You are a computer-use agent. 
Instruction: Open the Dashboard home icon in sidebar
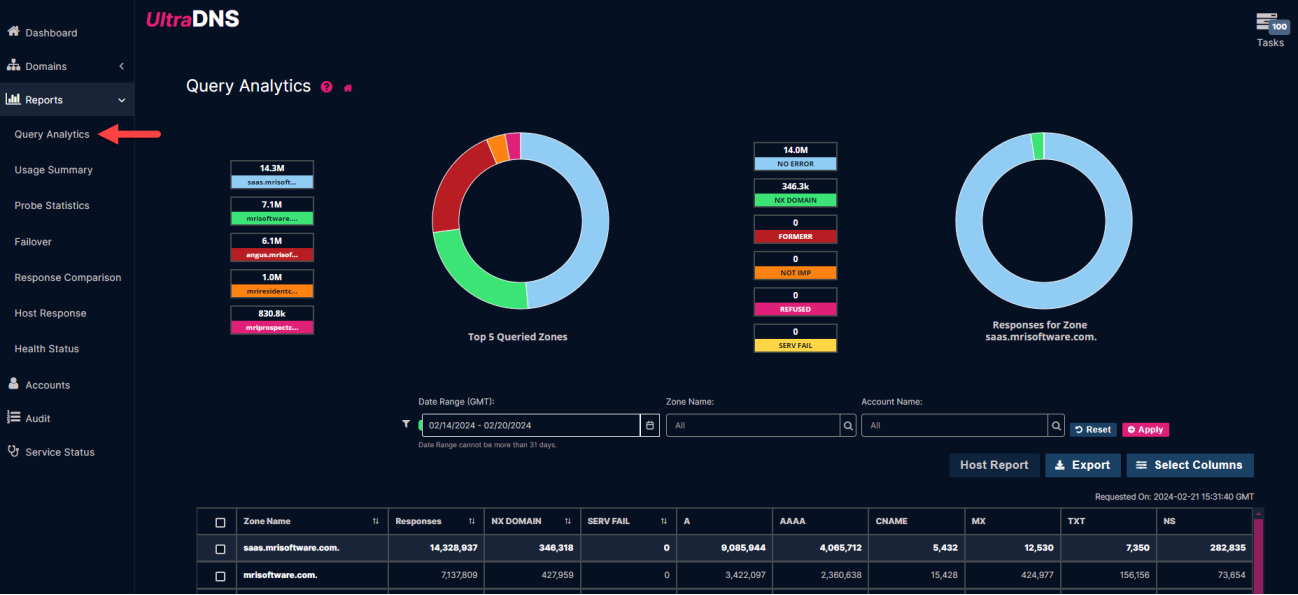coord(13,32)
